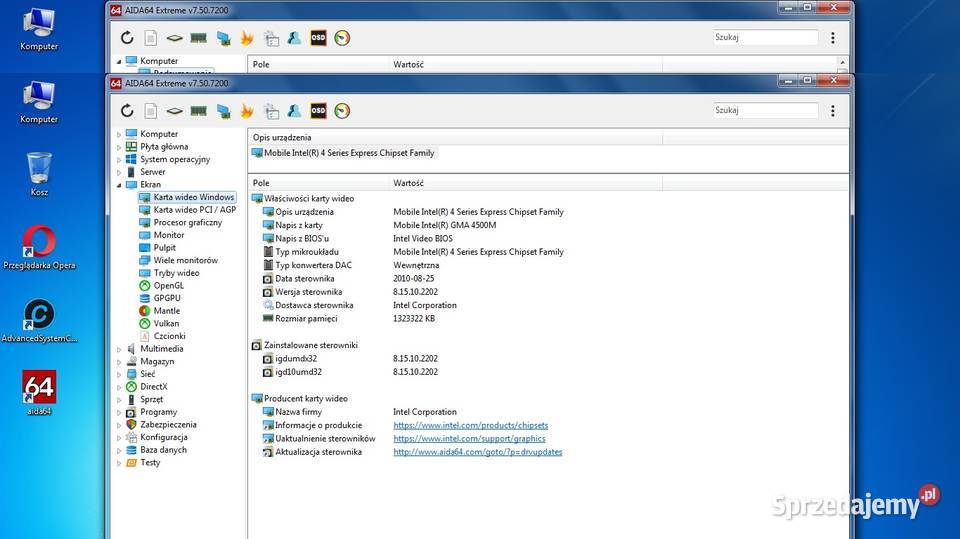The width and height of the screenshot is (960, 539).
Task: Open preferences icon in front window toolbar
Action: point(271,111)
